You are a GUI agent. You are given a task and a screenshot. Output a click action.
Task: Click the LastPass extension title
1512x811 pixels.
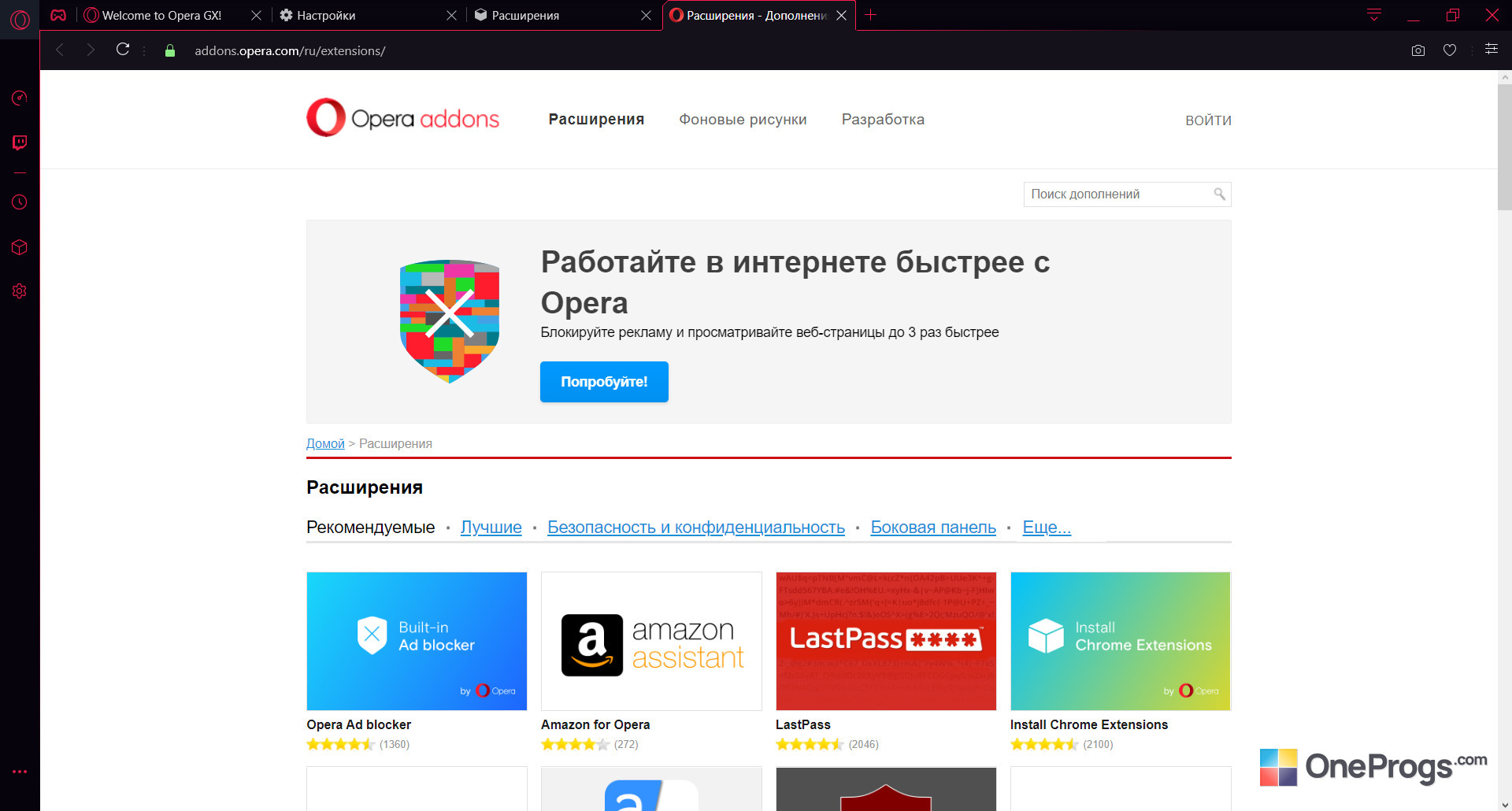coord(803,724)
